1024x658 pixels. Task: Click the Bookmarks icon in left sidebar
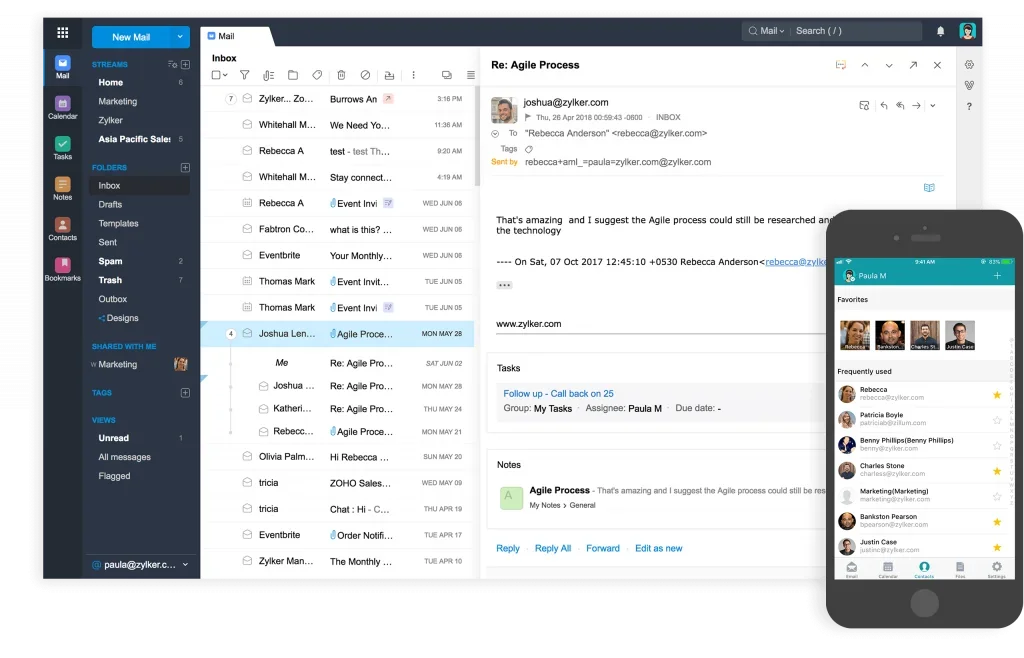point(62,269)
